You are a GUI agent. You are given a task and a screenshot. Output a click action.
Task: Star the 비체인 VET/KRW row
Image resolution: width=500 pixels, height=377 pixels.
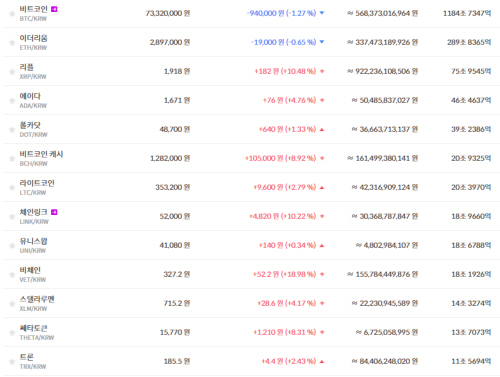(x=12, y=275)
